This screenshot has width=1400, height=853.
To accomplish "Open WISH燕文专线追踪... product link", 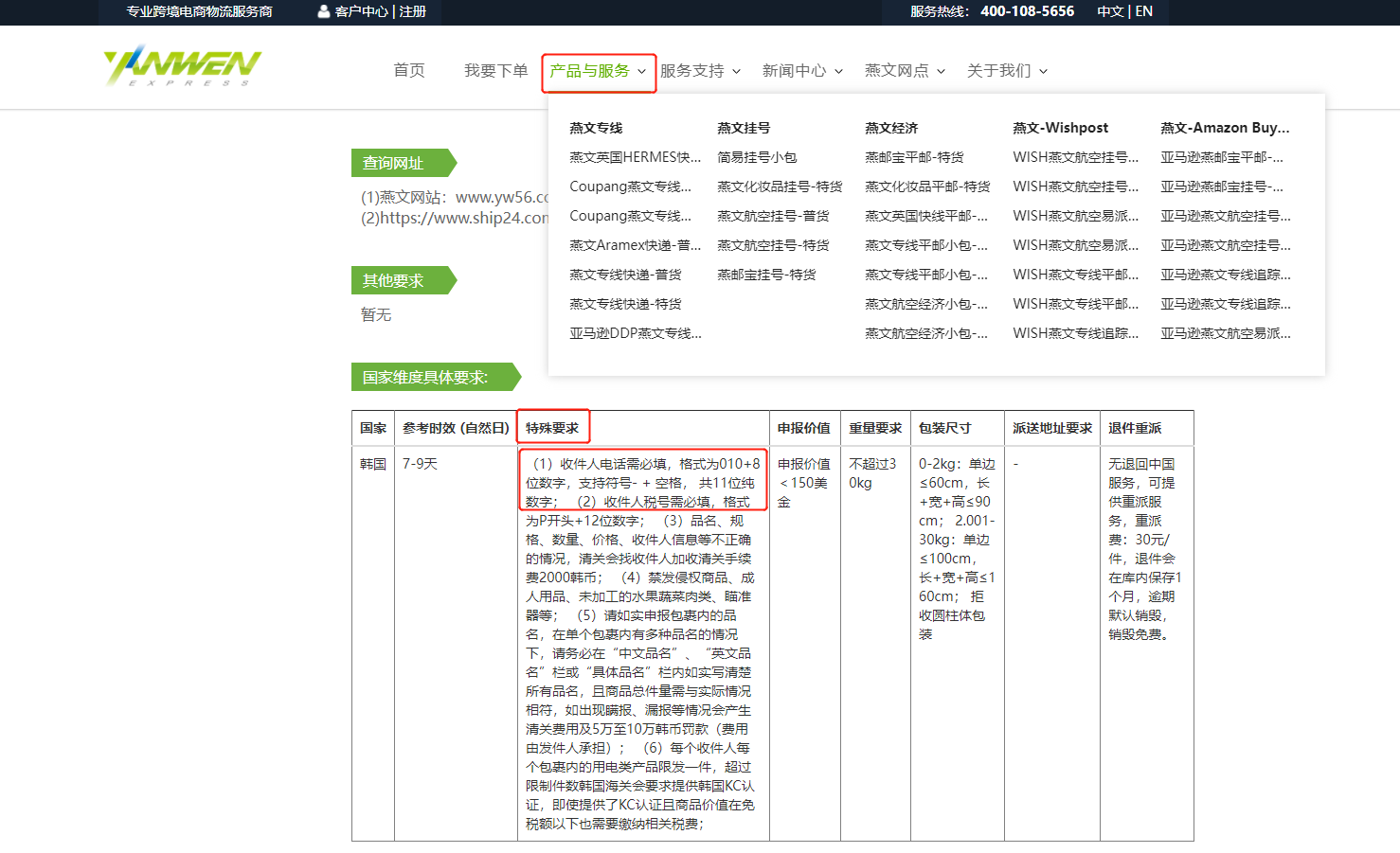I will coord(1076,333).
